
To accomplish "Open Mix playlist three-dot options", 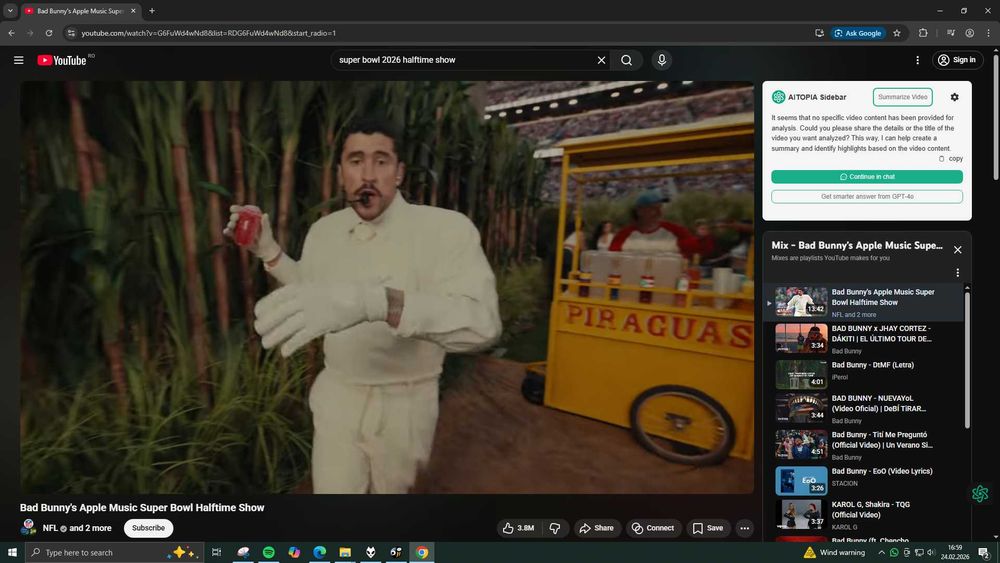I will pyautogui.click(x=957, y=273).
